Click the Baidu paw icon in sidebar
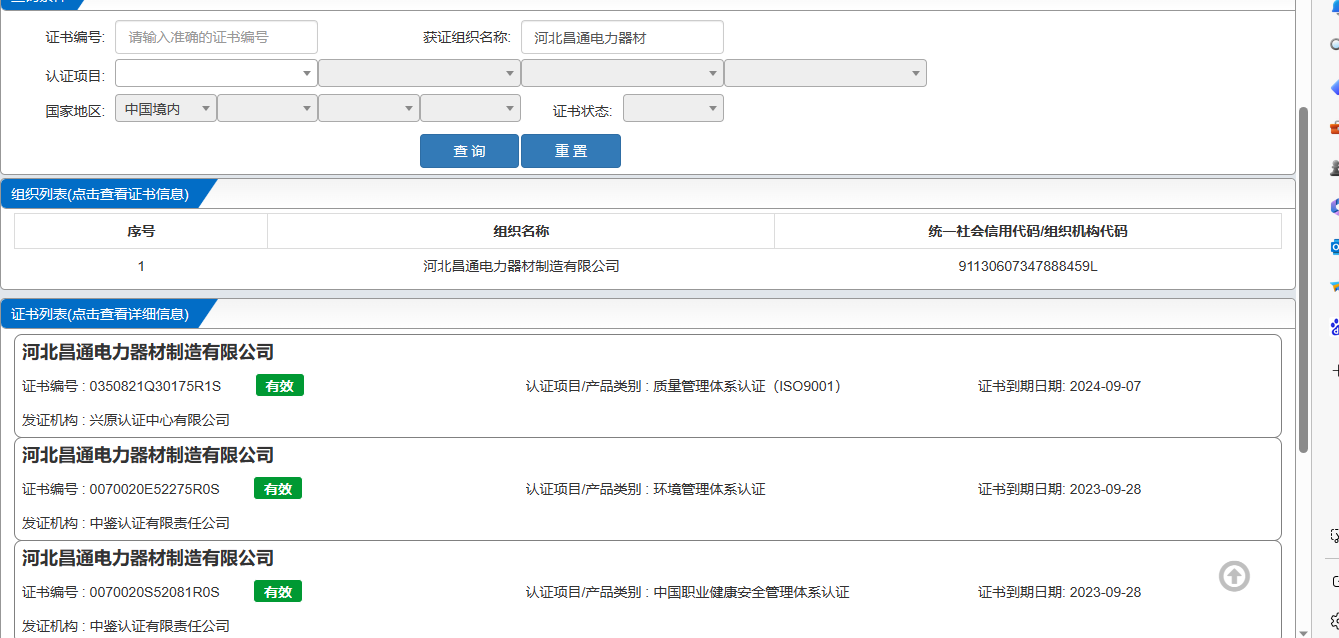The width and height of the screenshot is (1339, 638). coord(1334,326)
